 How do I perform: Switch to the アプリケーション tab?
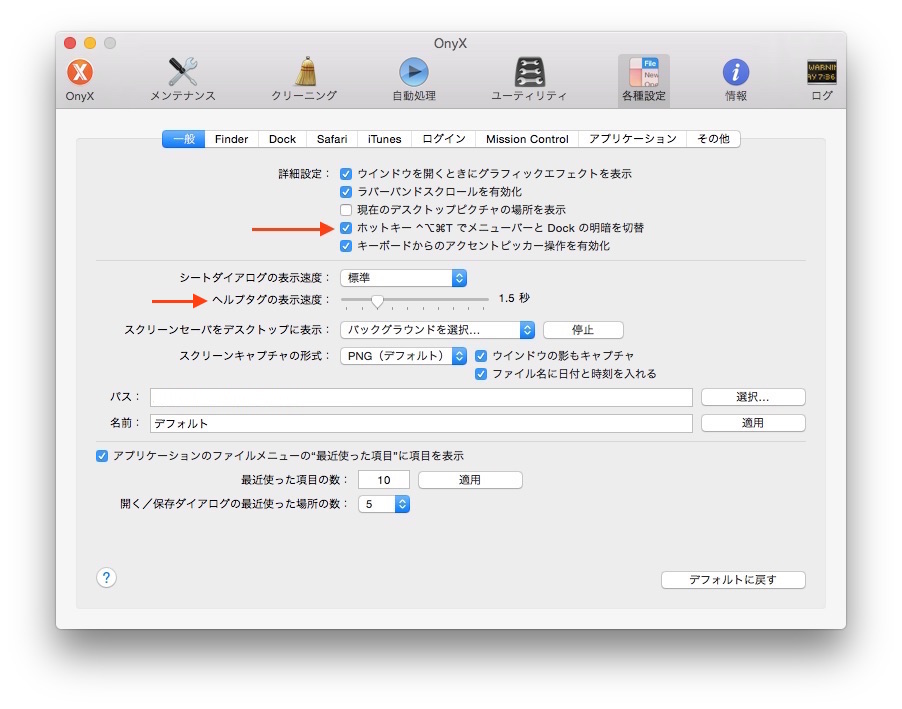coord(633,139)
